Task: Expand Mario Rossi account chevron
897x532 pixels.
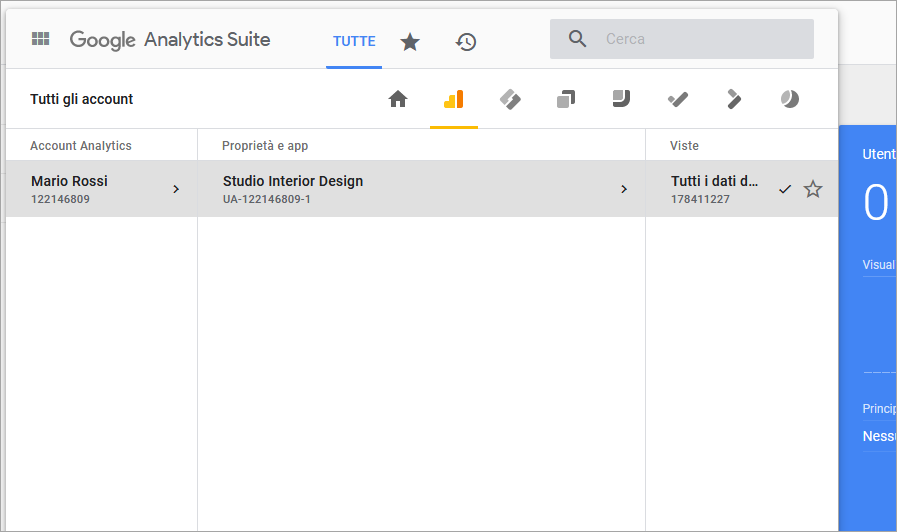Action: coord(176,189)
